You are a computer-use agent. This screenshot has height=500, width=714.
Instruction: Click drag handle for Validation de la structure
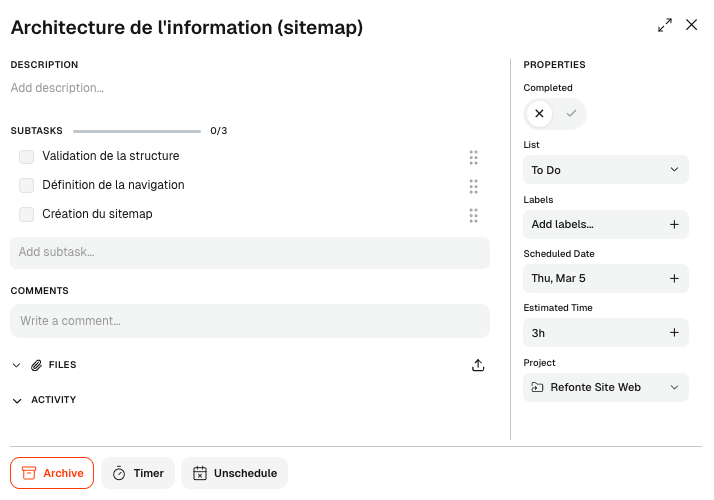(473, 157)
